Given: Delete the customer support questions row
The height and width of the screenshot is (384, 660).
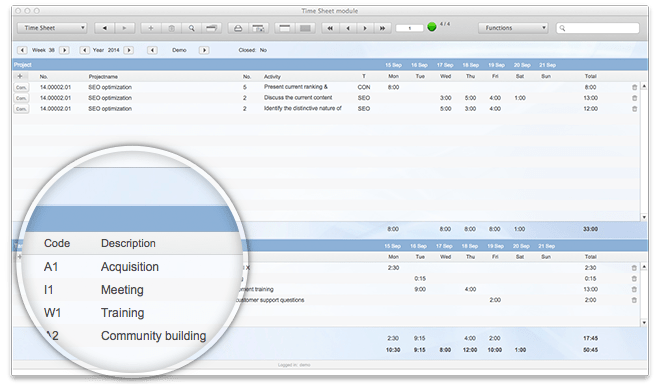Looking at the screenshot, I should [x=634, y=300].
